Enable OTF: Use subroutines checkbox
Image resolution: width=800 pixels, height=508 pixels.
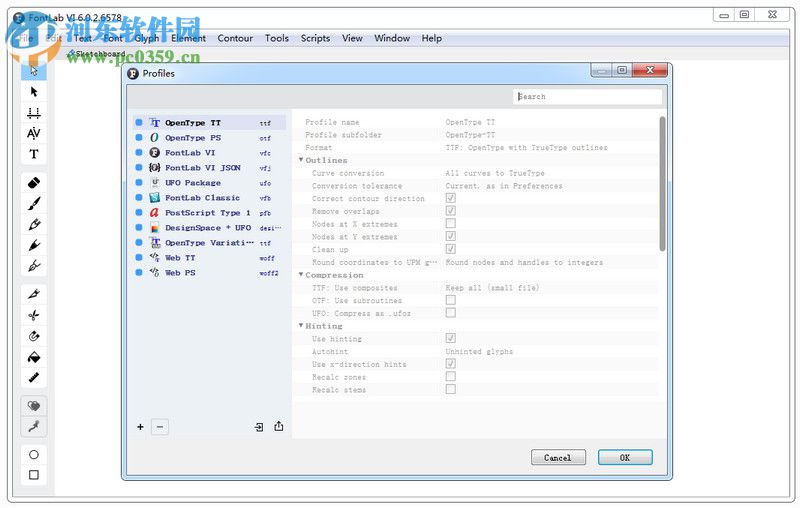tap(451, 300)
